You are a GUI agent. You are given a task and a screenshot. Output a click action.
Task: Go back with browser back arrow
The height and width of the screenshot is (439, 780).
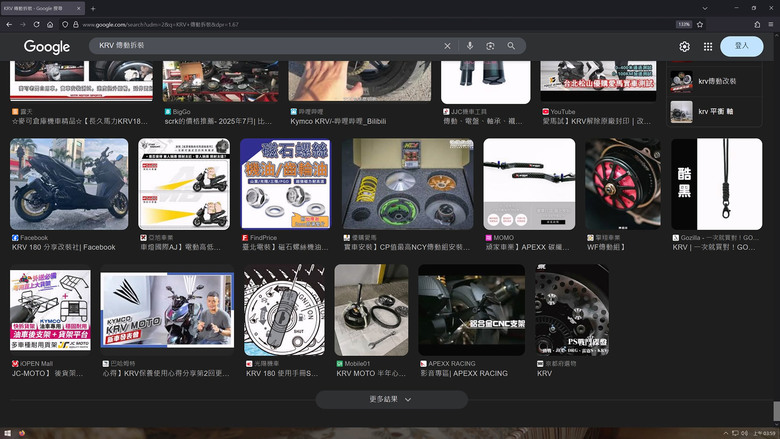coord(9,24)
